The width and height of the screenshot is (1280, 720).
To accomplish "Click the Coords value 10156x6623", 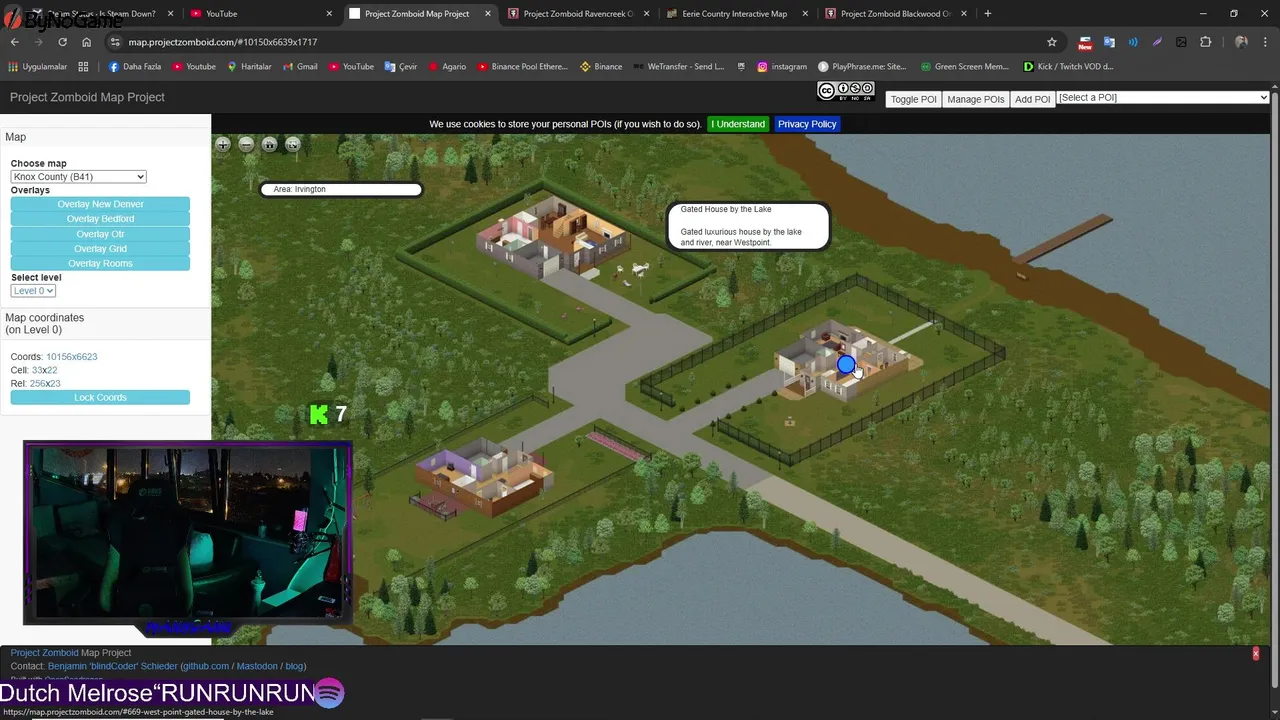I will [x=71, y=357].
